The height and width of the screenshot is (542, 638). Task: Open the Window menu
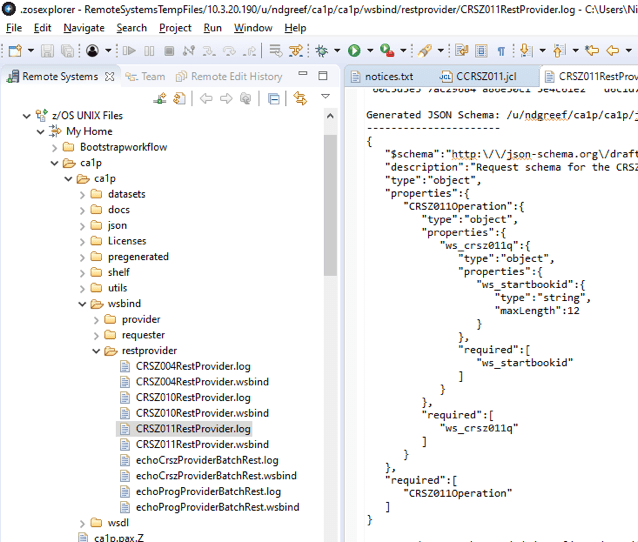[253, 28]
